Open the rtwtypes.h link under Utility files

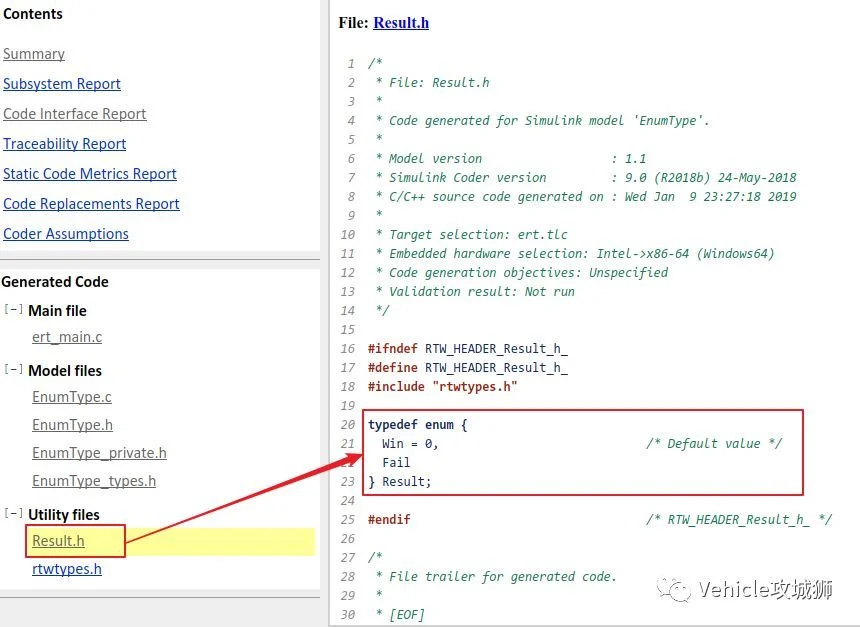67,569
